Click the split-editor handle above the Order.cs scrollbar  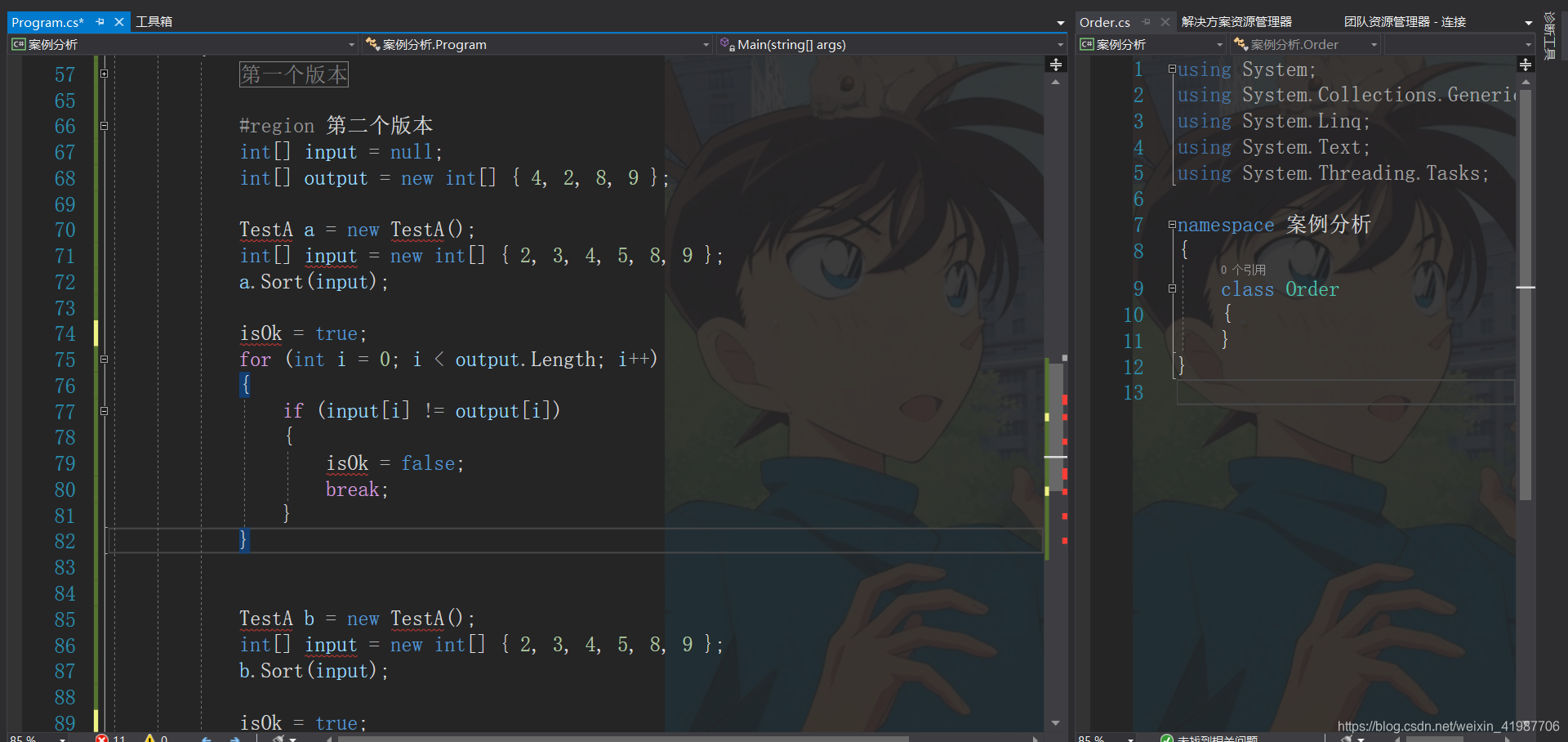pos(1526,65)
